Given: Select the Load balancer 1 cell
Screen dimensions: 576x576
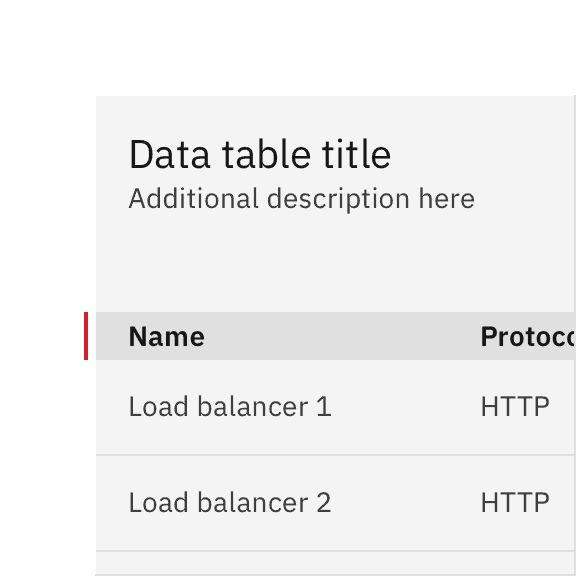Looking at the screenshot, I should 230,407.
